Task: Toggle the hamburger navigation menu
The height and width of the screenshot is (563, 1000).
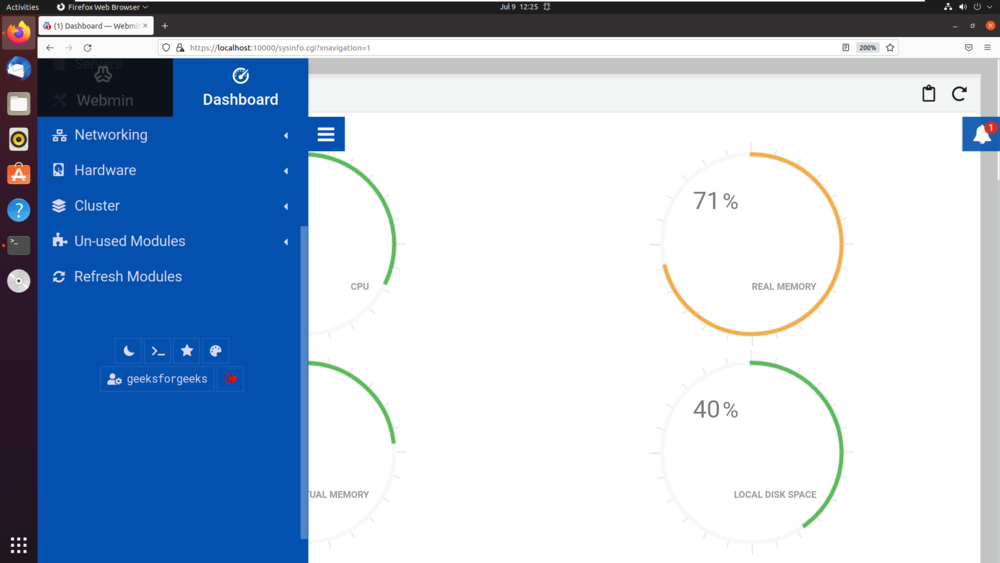Action: 326,134
